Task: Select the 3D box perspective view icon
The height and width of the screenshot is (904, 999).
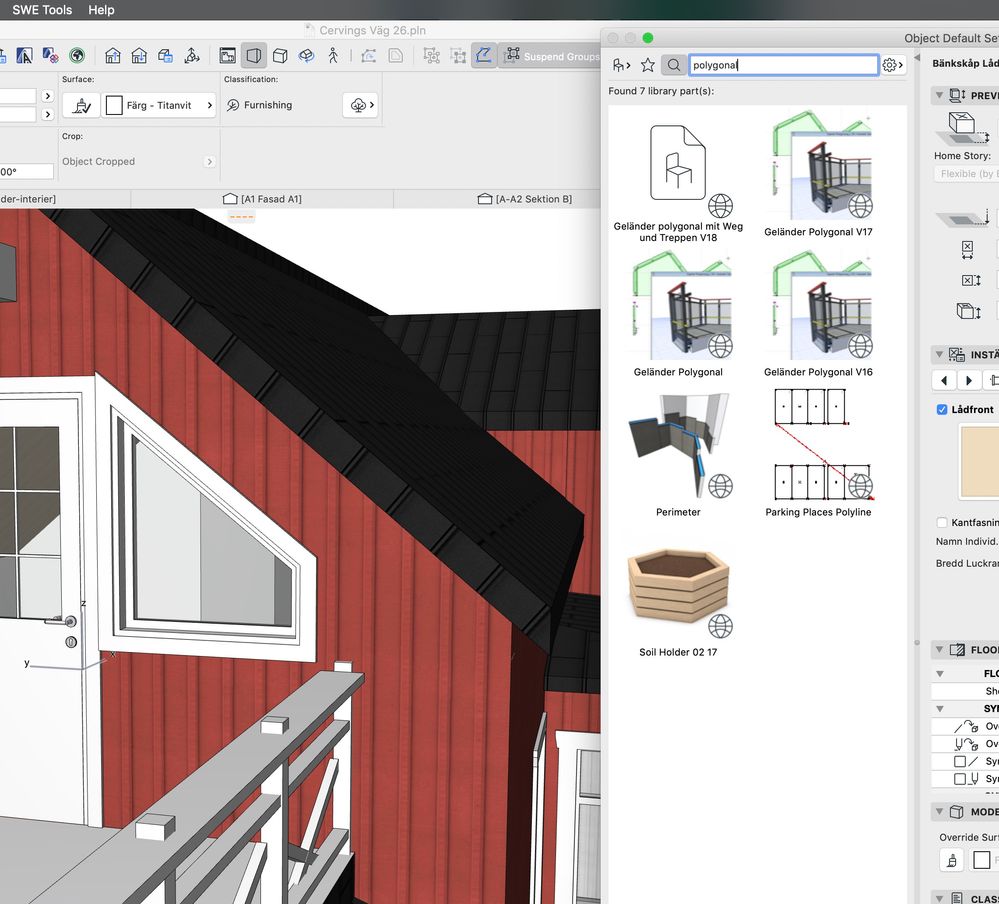Action: coord(281,56)
